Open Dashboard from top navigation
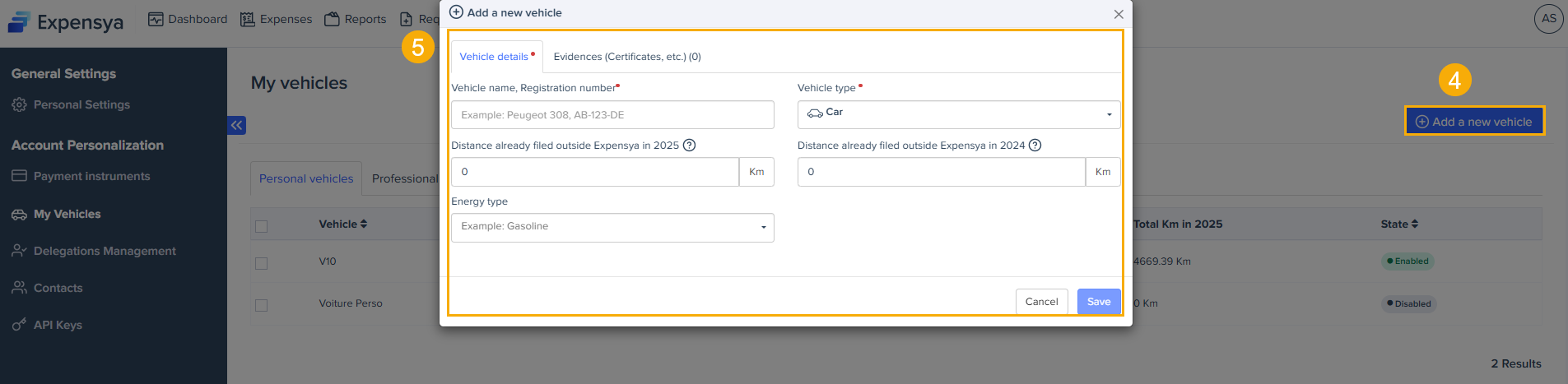1568x384 pixels. click(188, 19)
